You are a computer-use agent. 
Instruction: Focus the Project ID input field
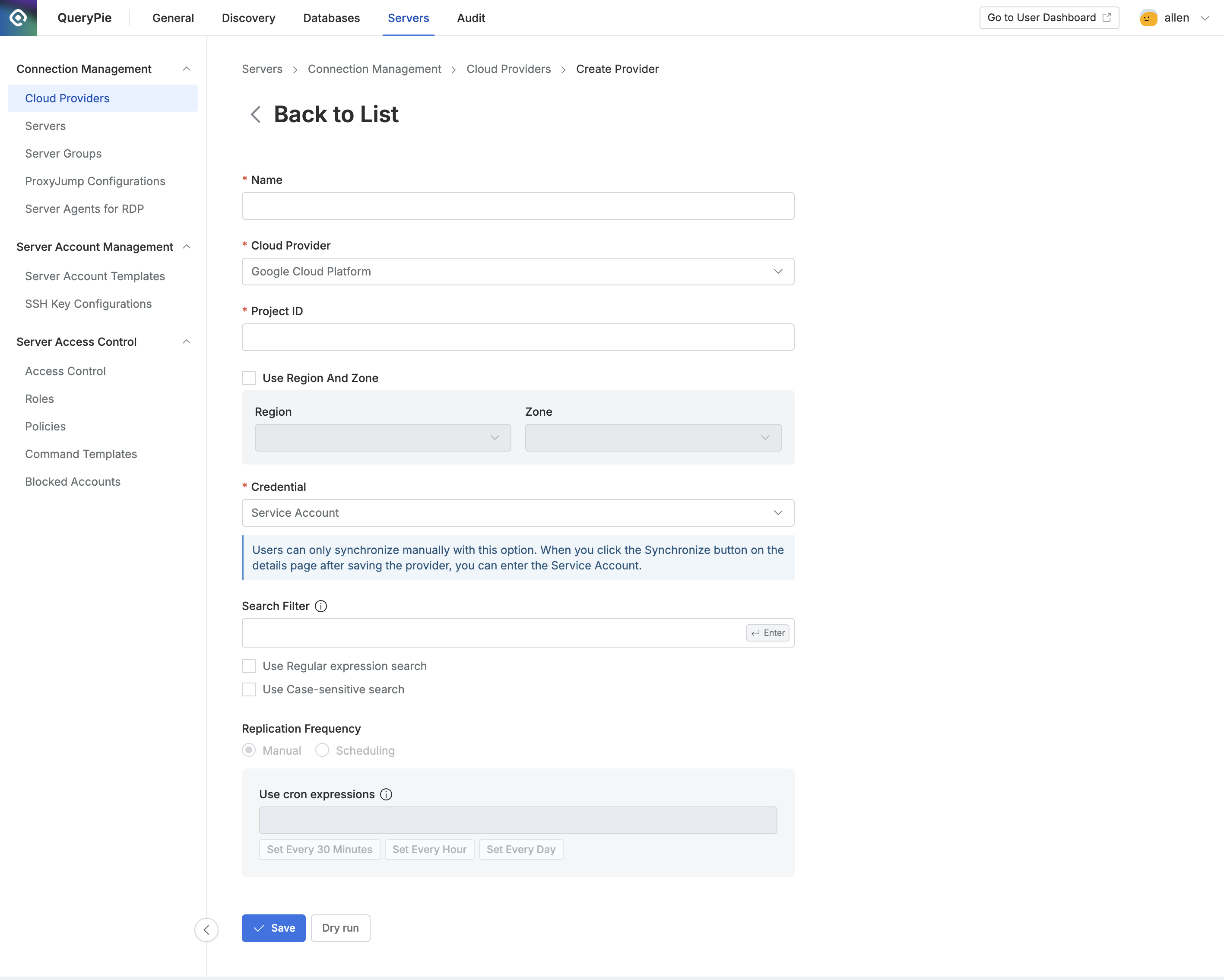pos(518,338)
